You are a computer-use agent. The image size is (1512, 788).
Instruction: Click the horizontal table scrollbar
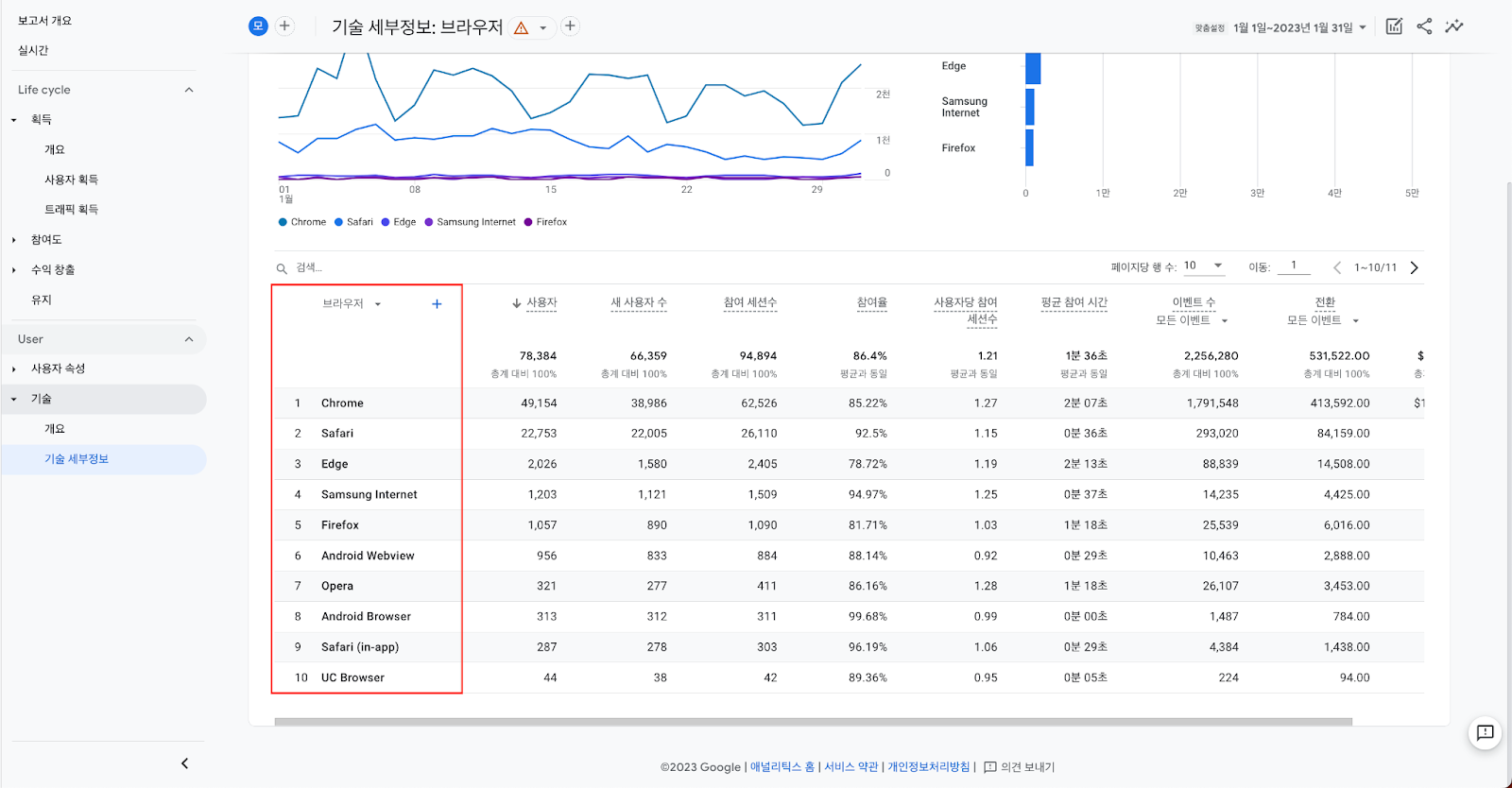(813, 722)
